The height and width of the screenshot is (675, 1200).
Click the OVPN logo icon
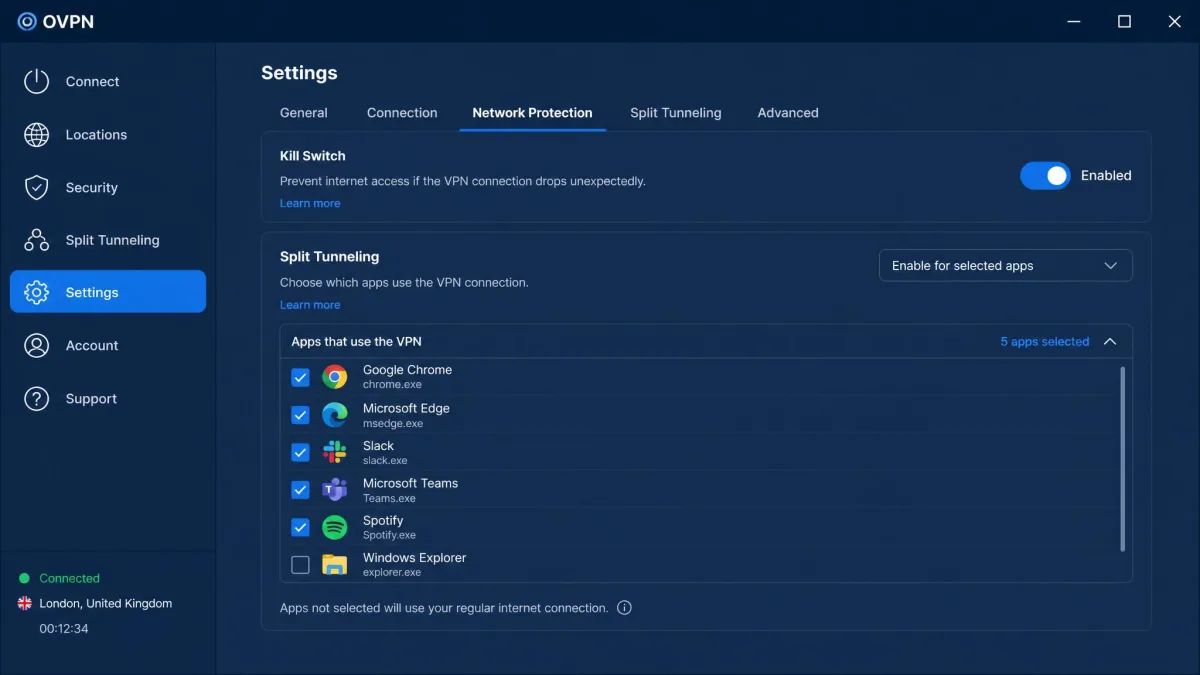point(27,21)
